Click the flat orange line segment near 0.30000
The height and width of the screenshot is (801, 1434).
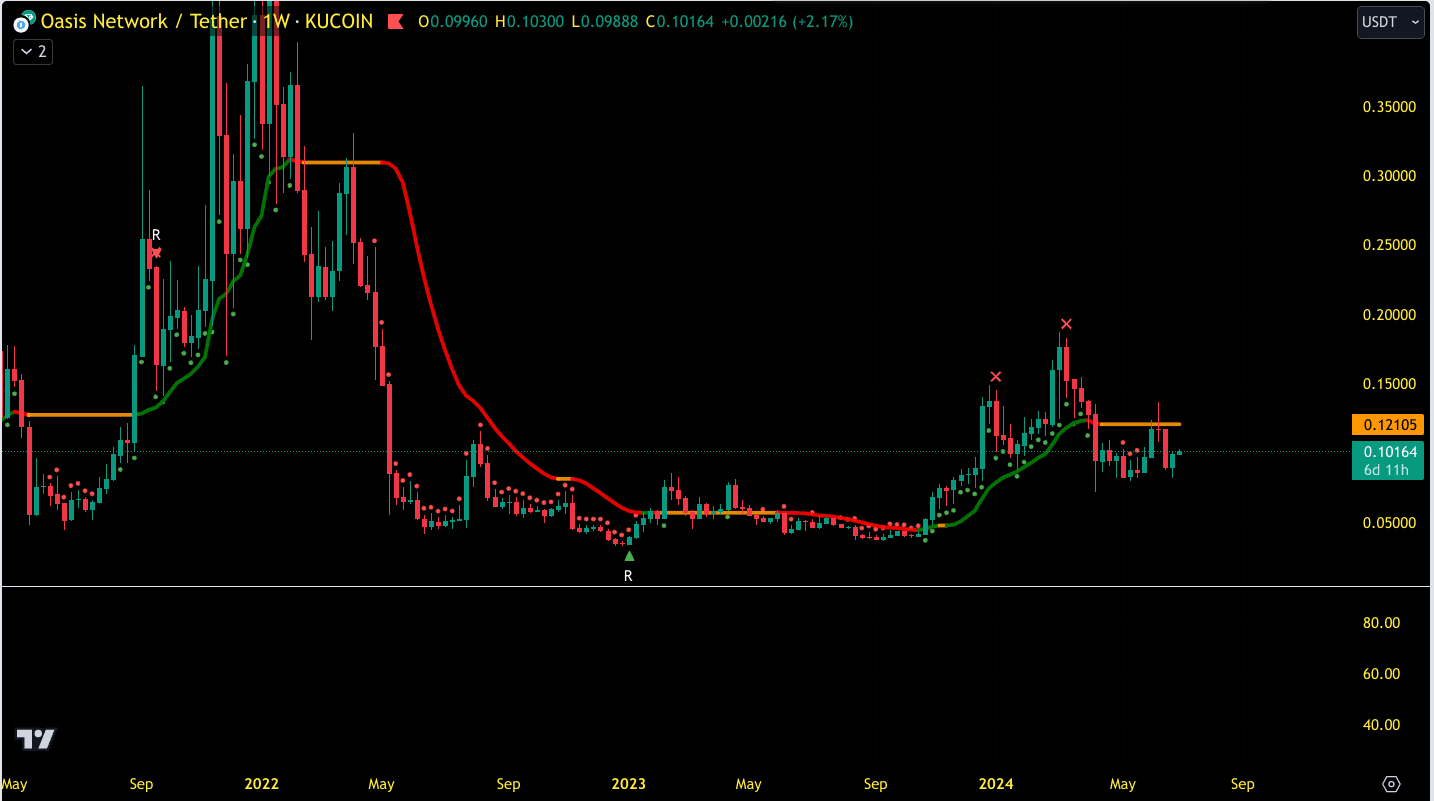click(340, 162)
